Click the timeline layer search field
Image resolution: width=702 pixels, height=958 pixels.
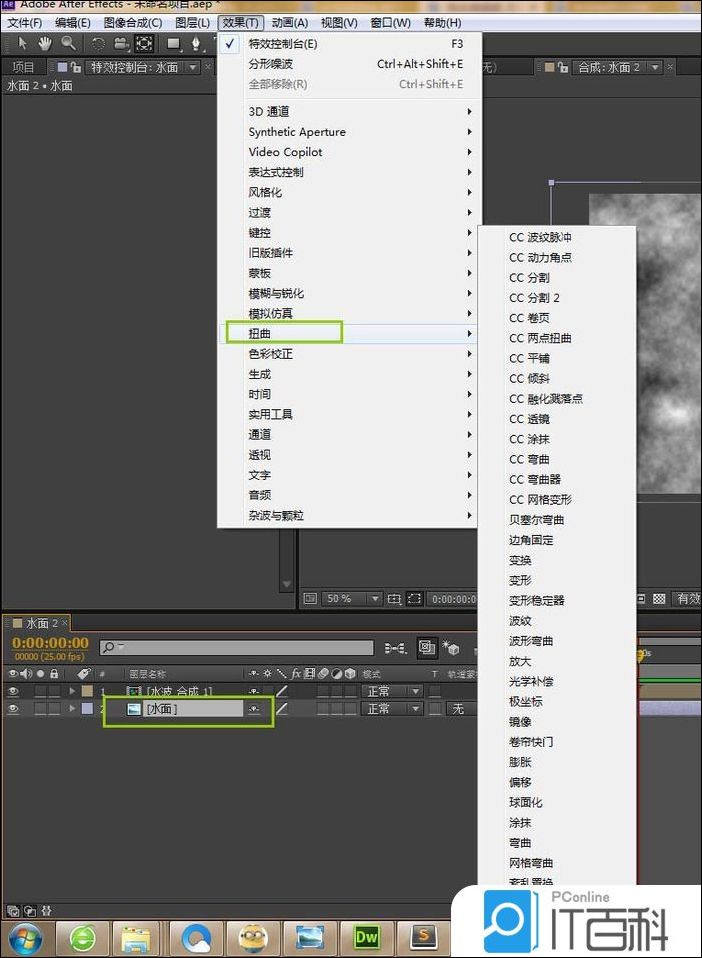coord(238,648)
